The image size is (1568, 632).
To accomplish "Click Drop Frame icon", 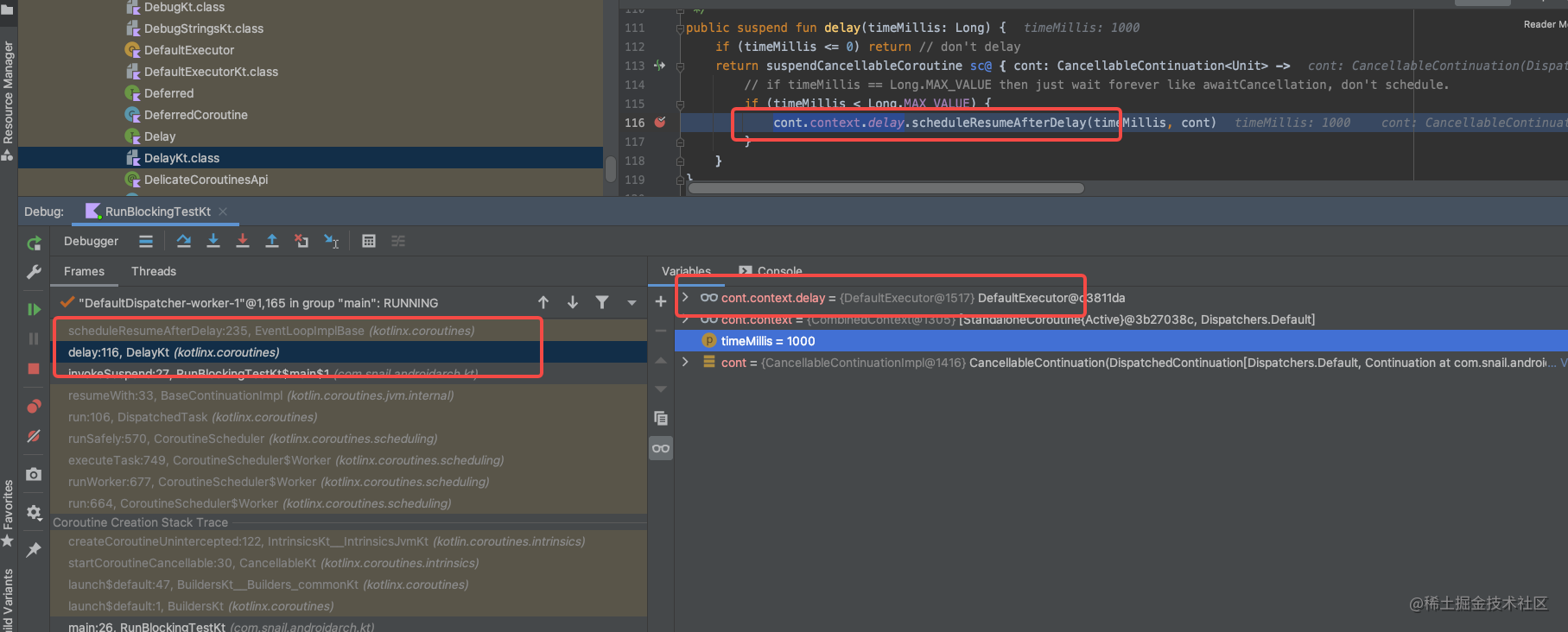I will point(302,241).
